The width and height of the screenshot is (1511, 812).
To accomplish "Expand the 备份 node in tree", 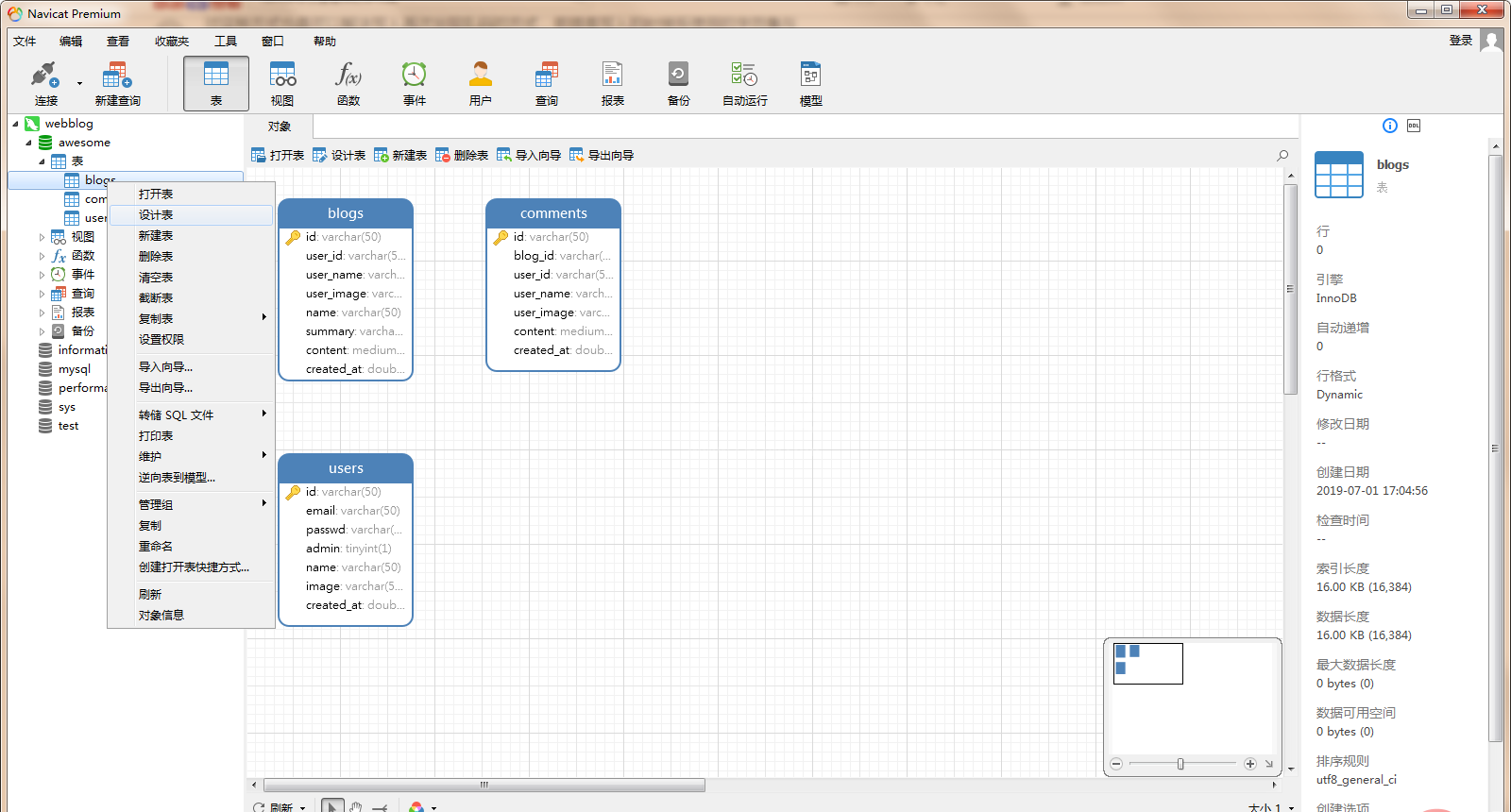I will tap(42, 331).
